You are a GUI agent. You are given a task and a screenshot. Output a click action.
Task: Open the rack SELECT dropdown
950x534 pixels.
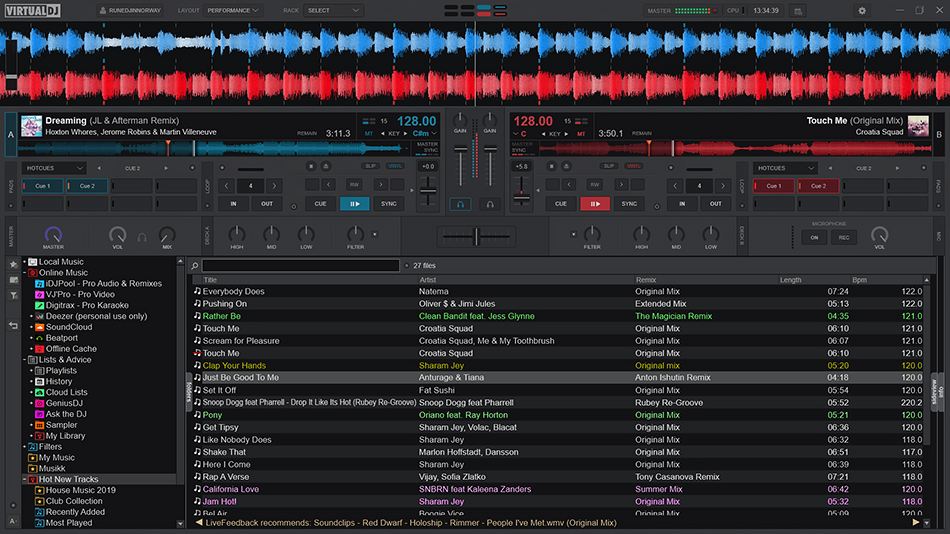click(x=334, y=10)
